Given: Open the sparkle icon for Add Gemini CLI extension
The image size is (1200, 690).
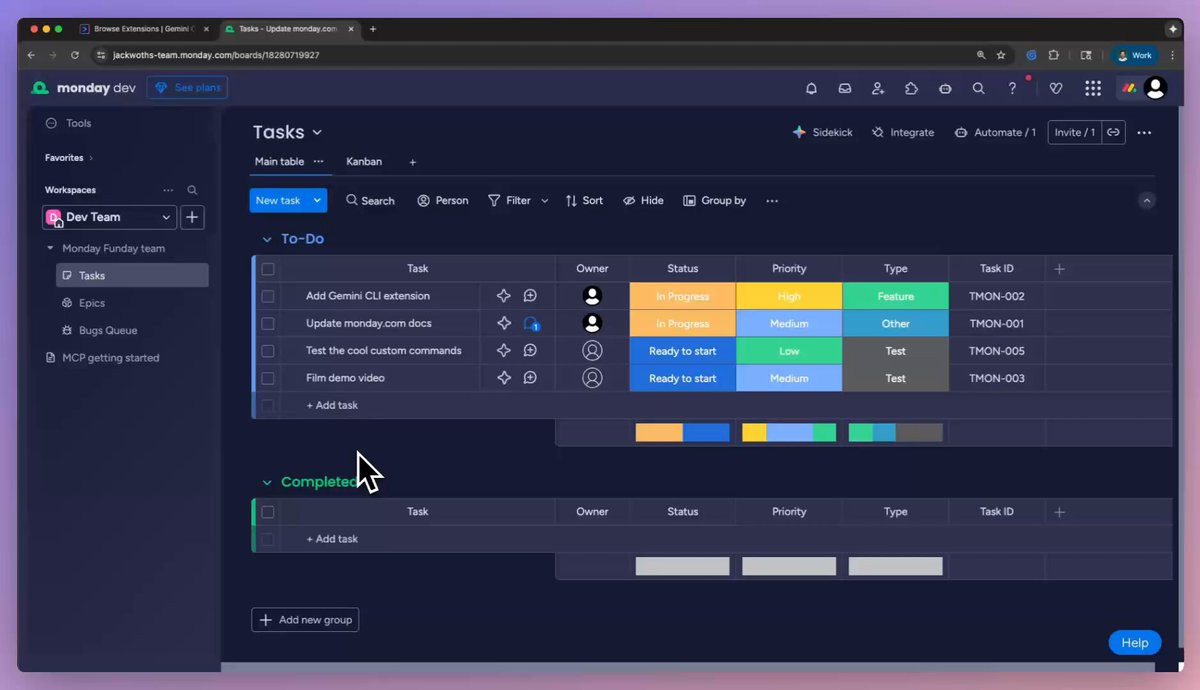Looking at the screenshot, I should point(504,296).
